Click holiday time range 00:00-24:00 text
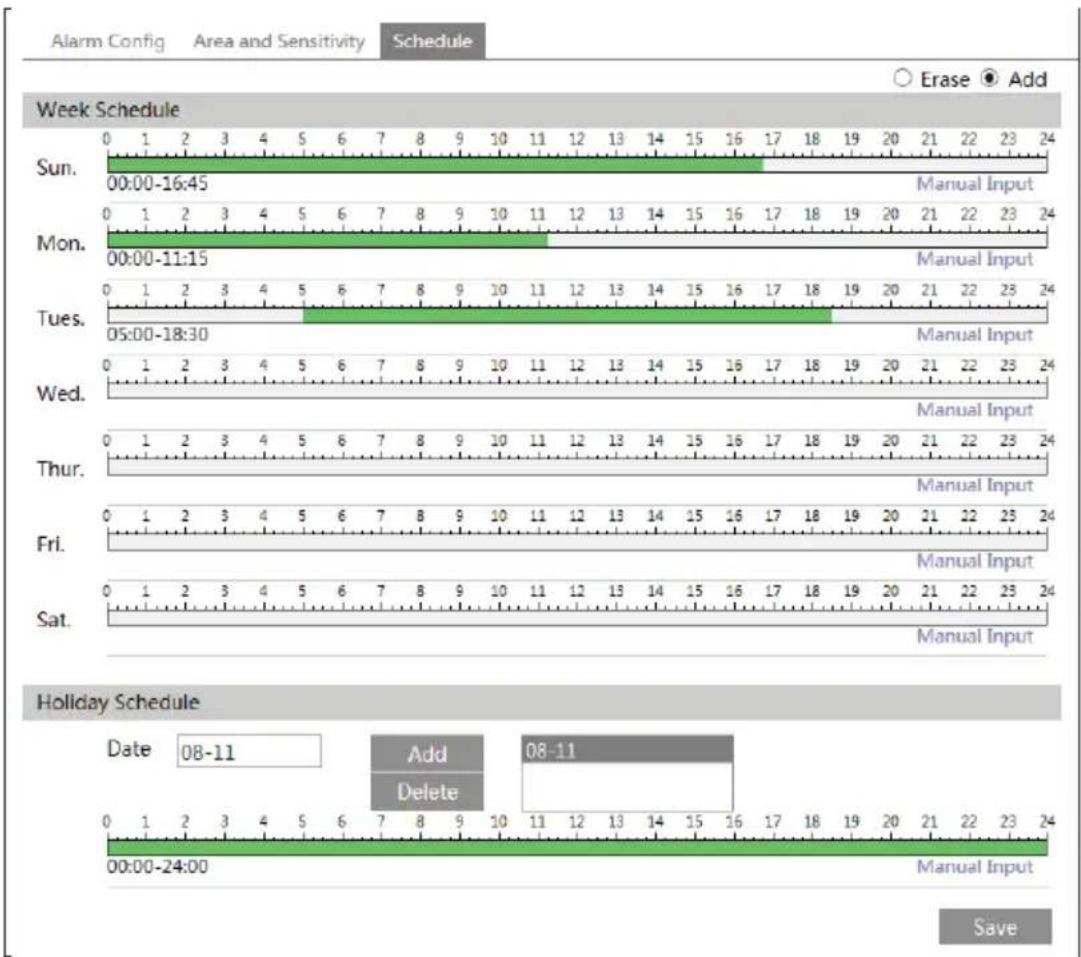The image size is (1081, 957). coord(157,867)
